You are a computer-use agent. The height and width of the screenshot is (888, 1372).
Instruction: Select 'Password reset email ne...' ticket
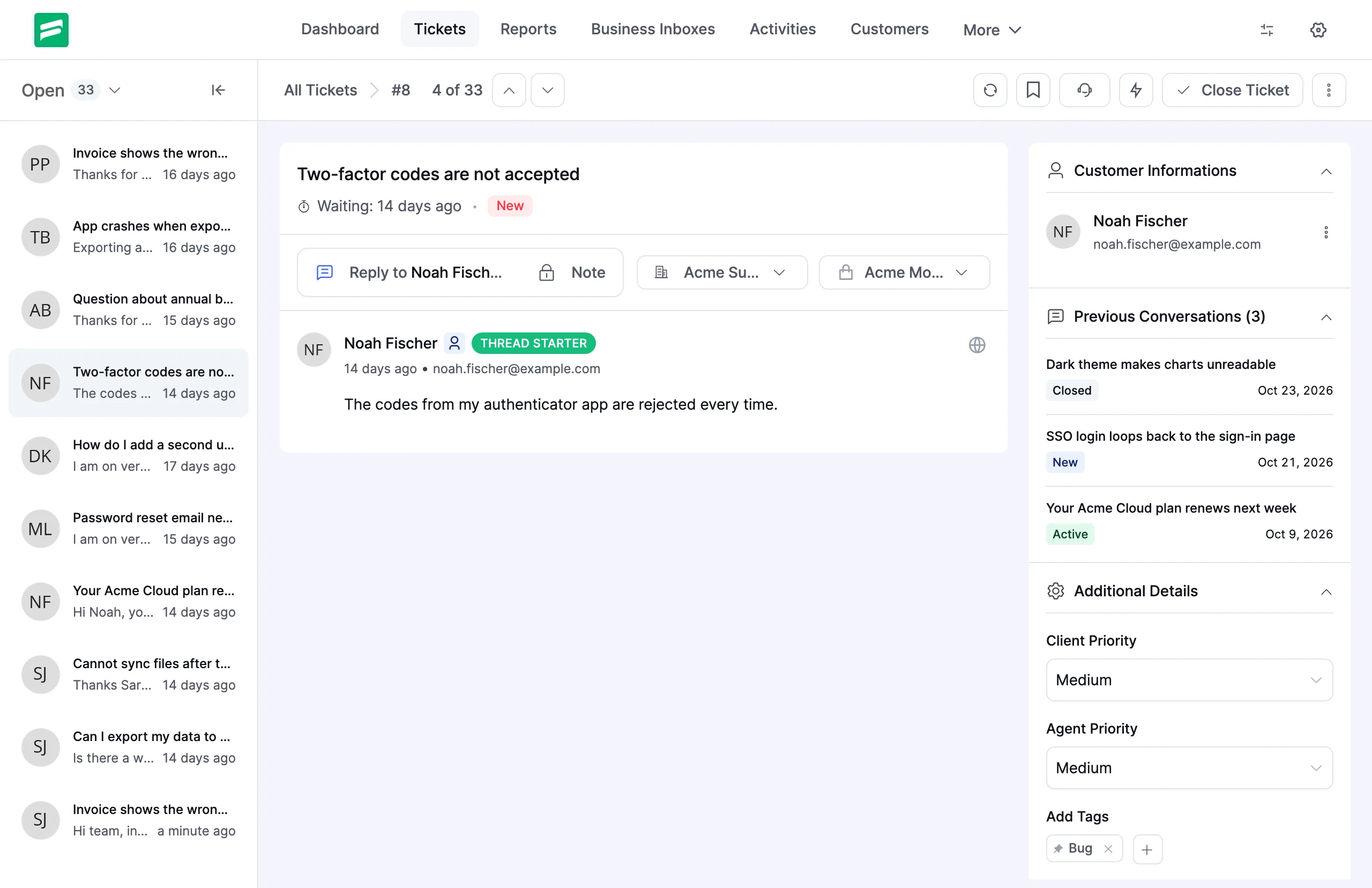click(x=129, y=529)
